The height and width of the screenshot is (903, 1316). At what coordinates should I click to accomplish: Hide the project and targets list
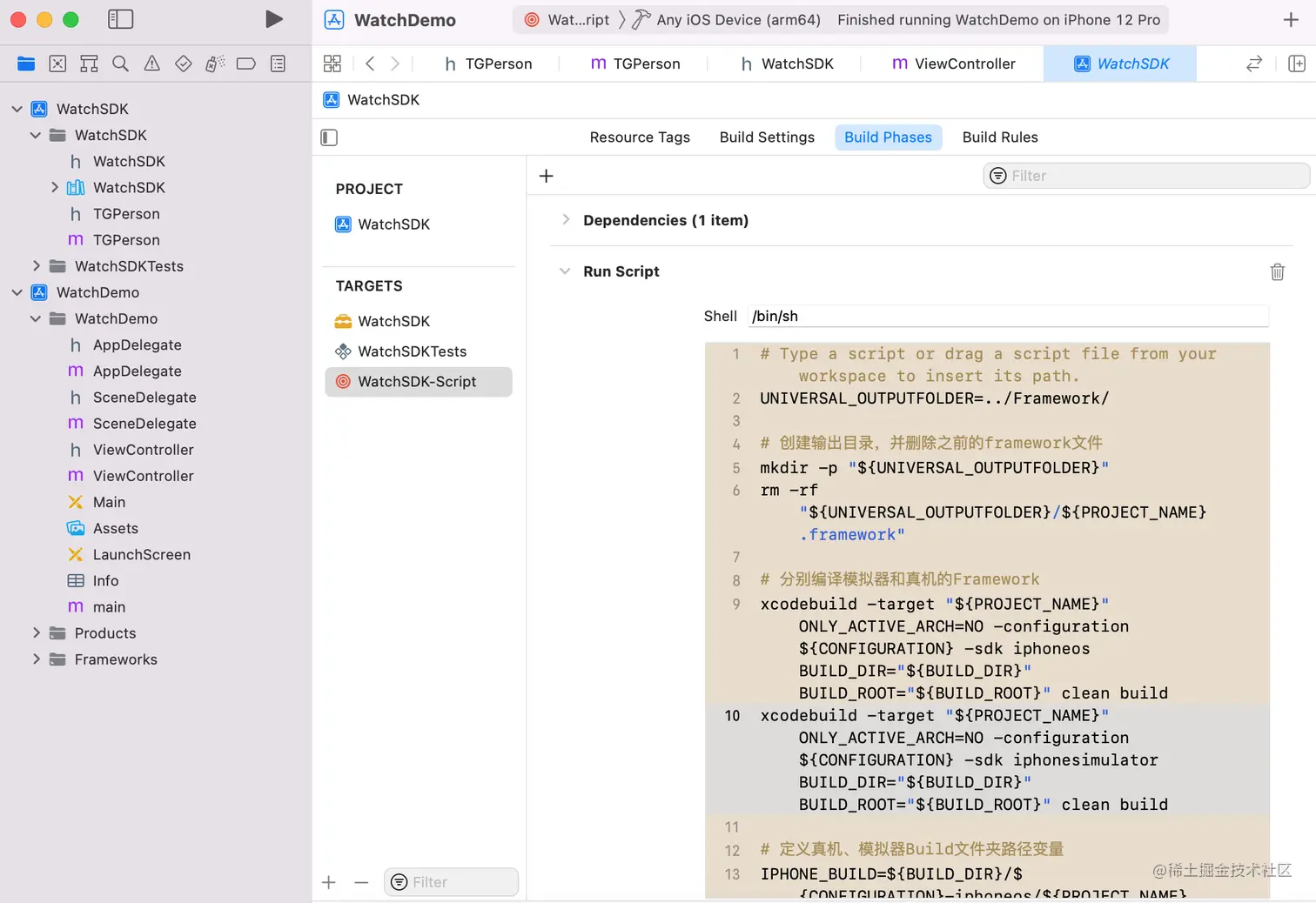pyautogui.click(x=329, y=137)
